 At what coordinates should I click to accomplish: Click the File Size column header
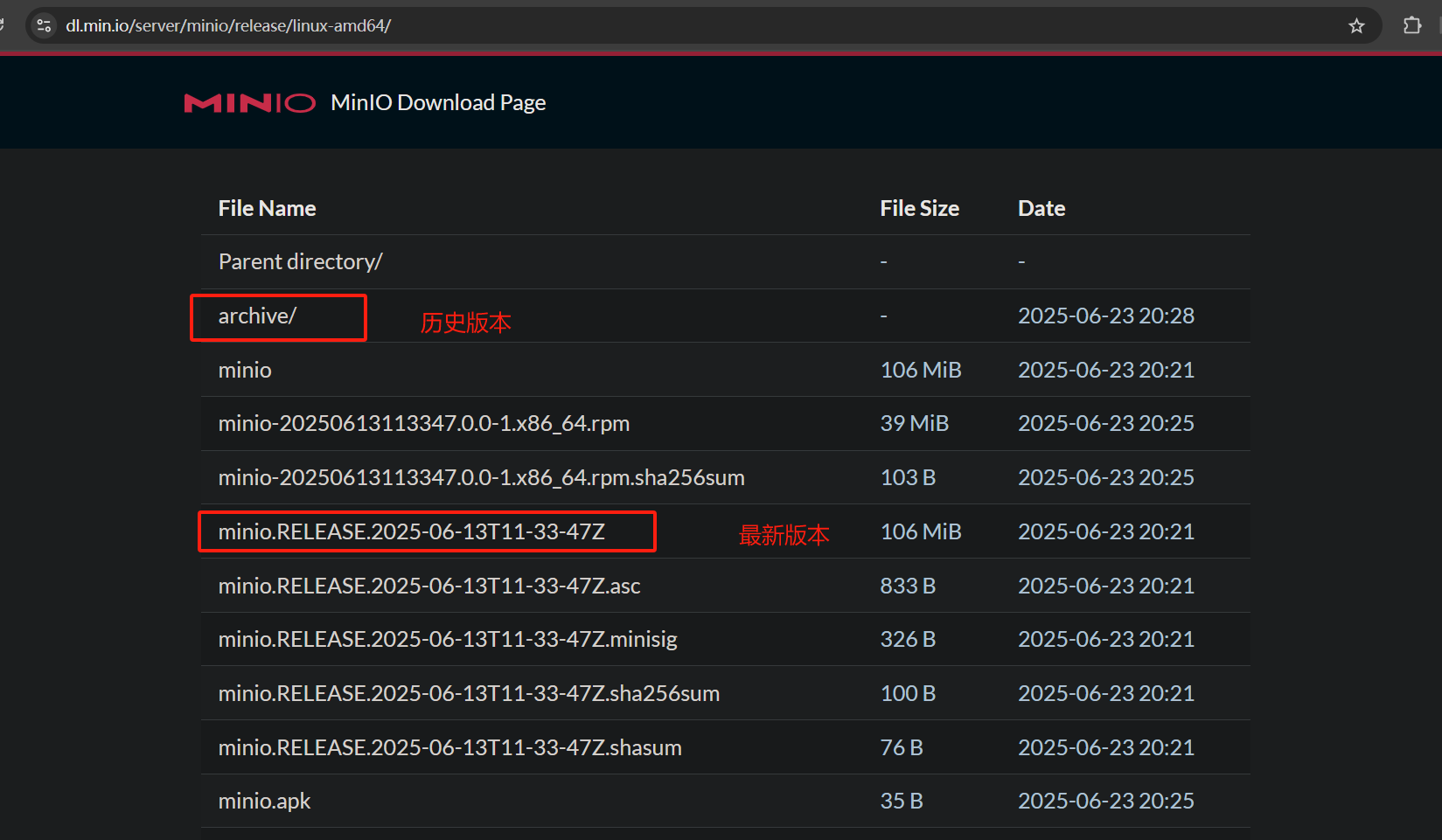[919, 208]
